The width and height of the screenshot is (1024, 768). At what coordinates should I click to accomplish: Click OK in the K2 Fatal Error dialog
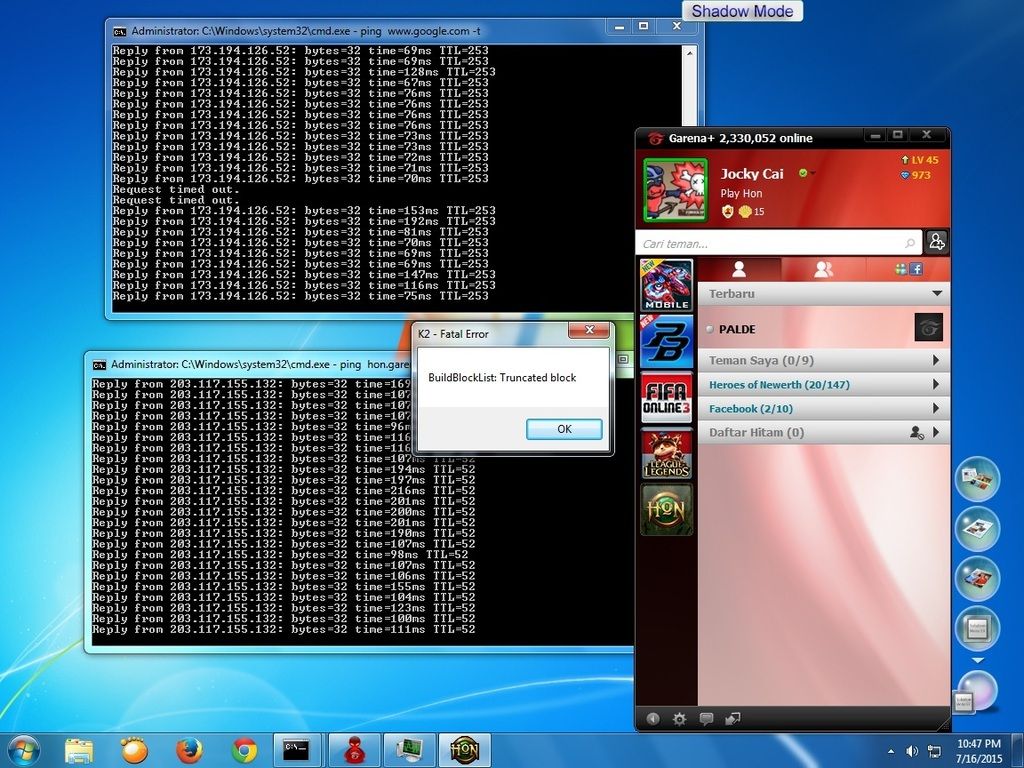pos(564,429)
